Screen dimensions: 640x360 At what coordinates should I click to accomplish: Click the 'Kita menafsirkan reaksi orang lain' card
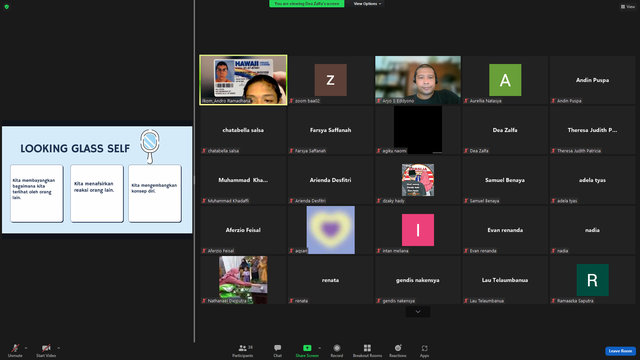click(97, 193)
